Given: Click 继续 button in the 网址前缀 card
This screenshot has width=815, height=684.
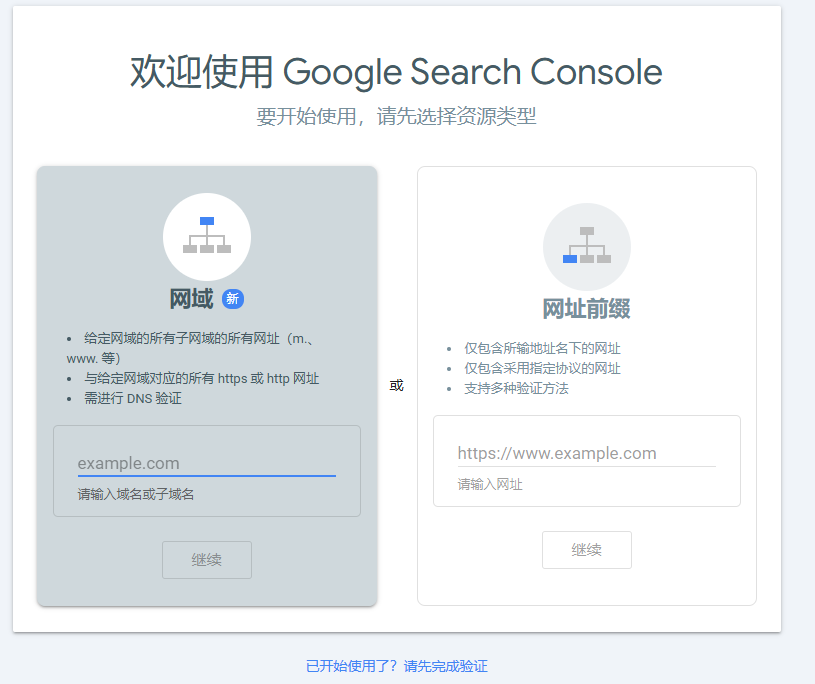Looking at the screenshot, I should point(587,550).
